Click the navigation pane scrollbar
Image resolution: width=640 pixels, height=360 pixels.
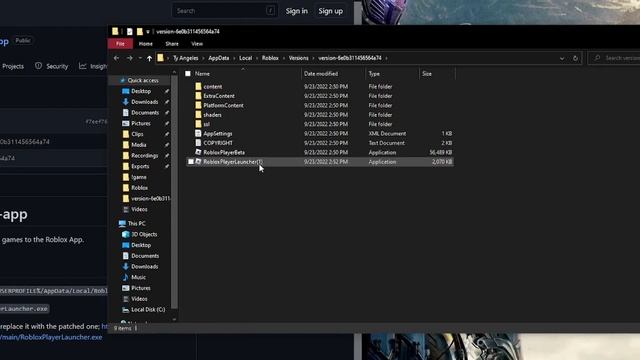pyautogui.click(x=174, y=192)
